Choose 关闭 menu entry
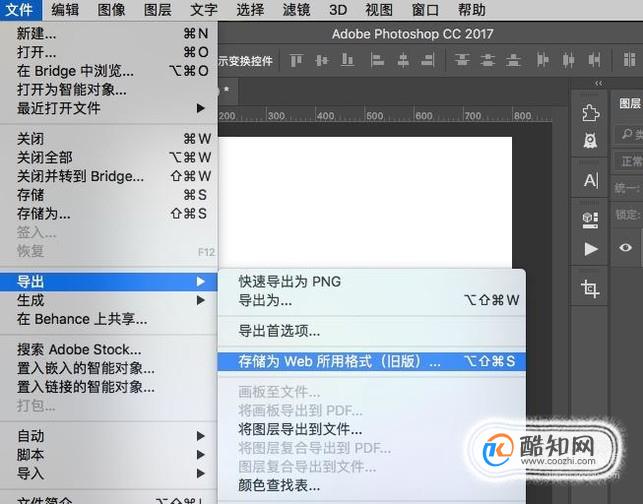 point(109,139)
